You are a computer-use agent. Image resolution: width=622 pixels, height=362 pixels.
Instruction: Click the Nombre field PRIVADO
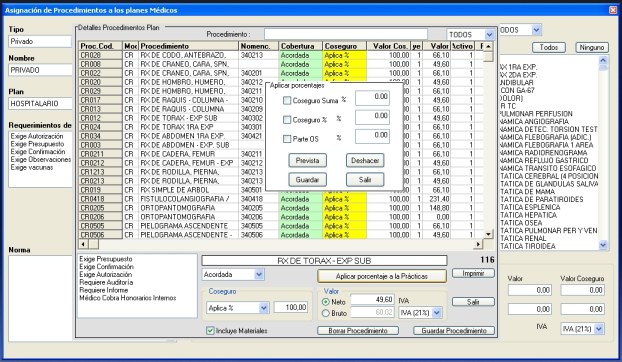tap(40, 70)
